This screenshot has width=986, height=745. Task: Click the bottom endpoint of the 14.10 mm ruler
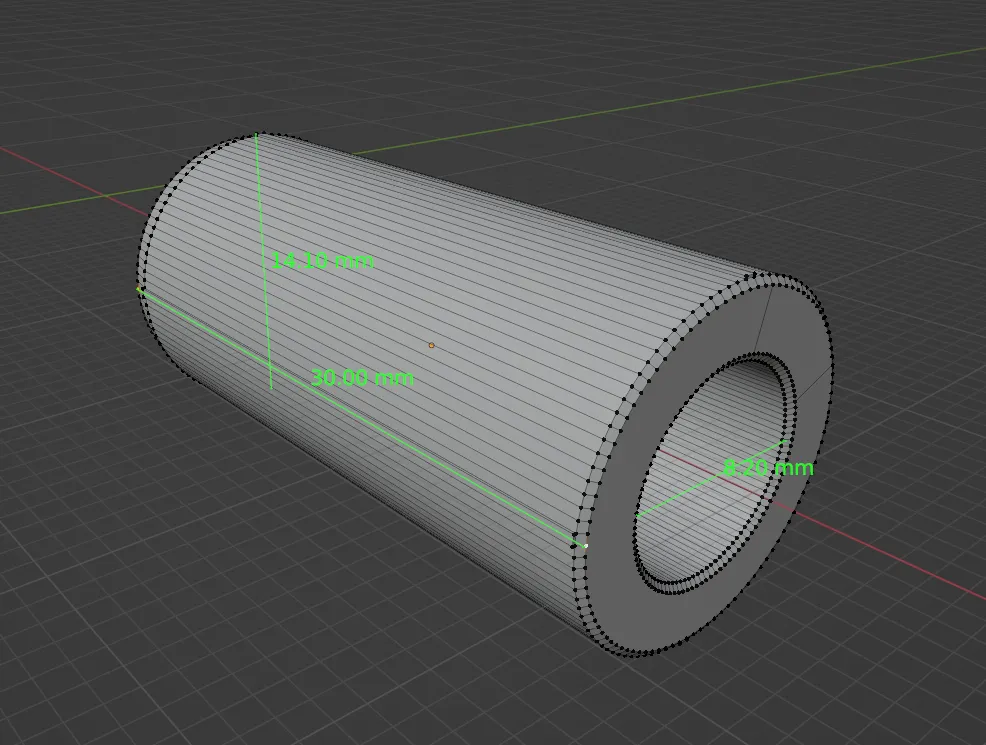(271, 388)
